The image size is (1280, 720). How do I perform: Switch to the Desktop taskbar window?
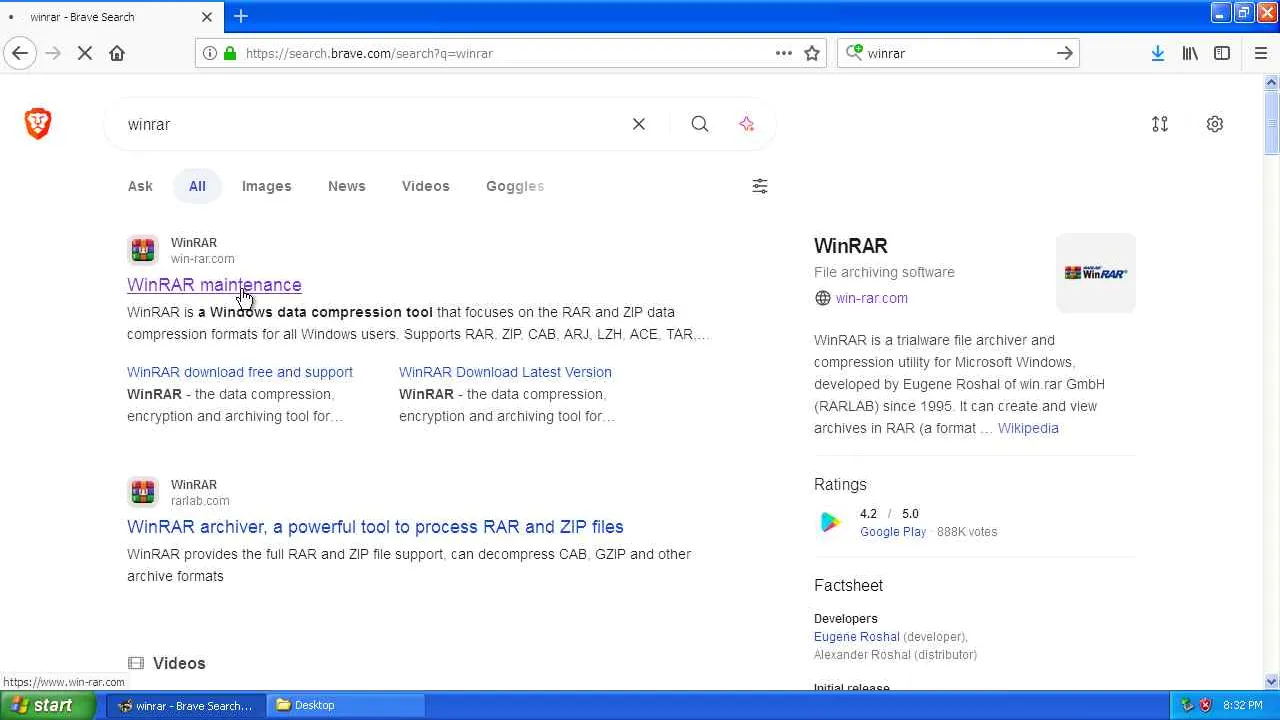(x=346, y=705)
